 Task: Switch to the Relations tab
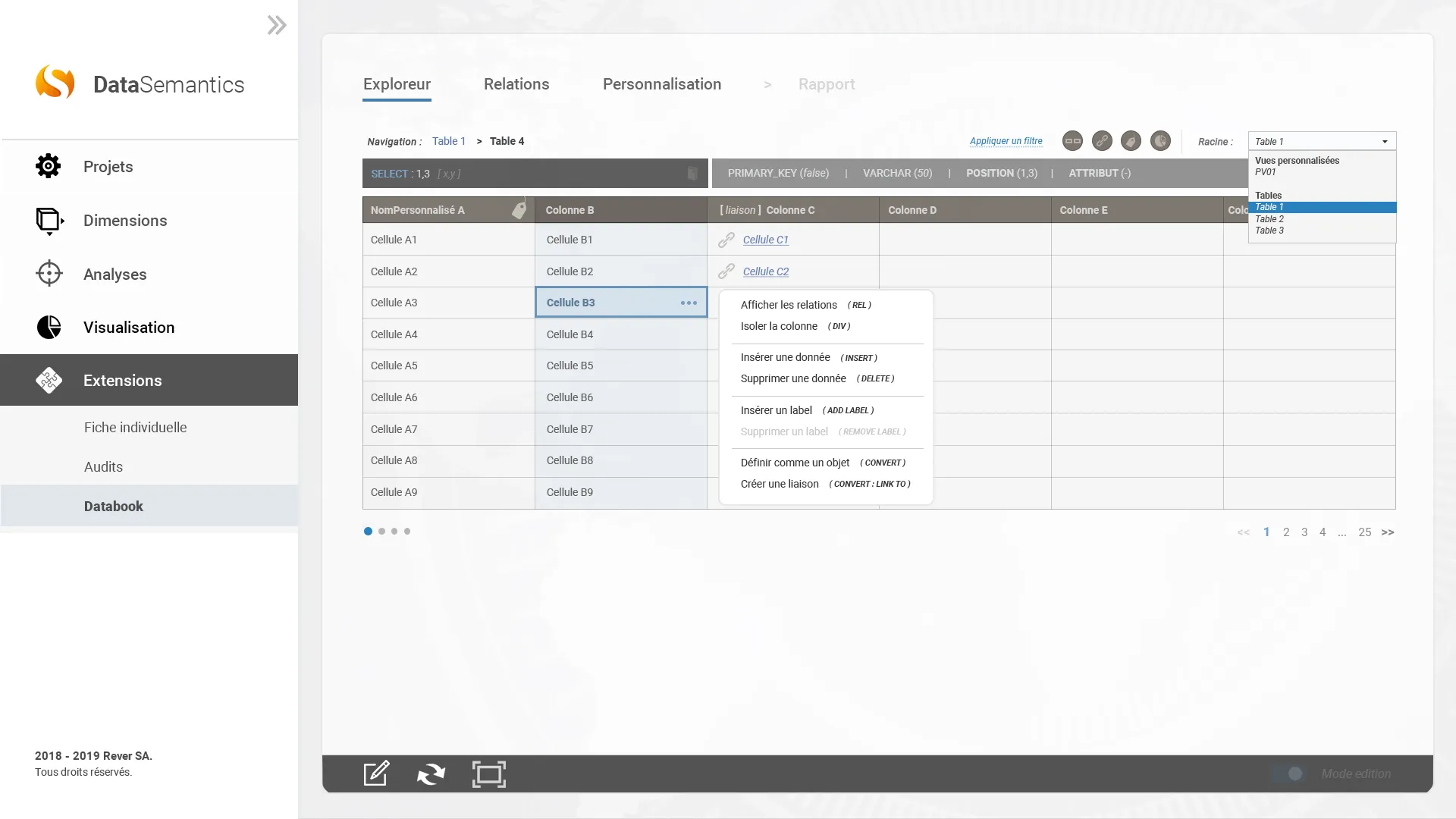516,84
